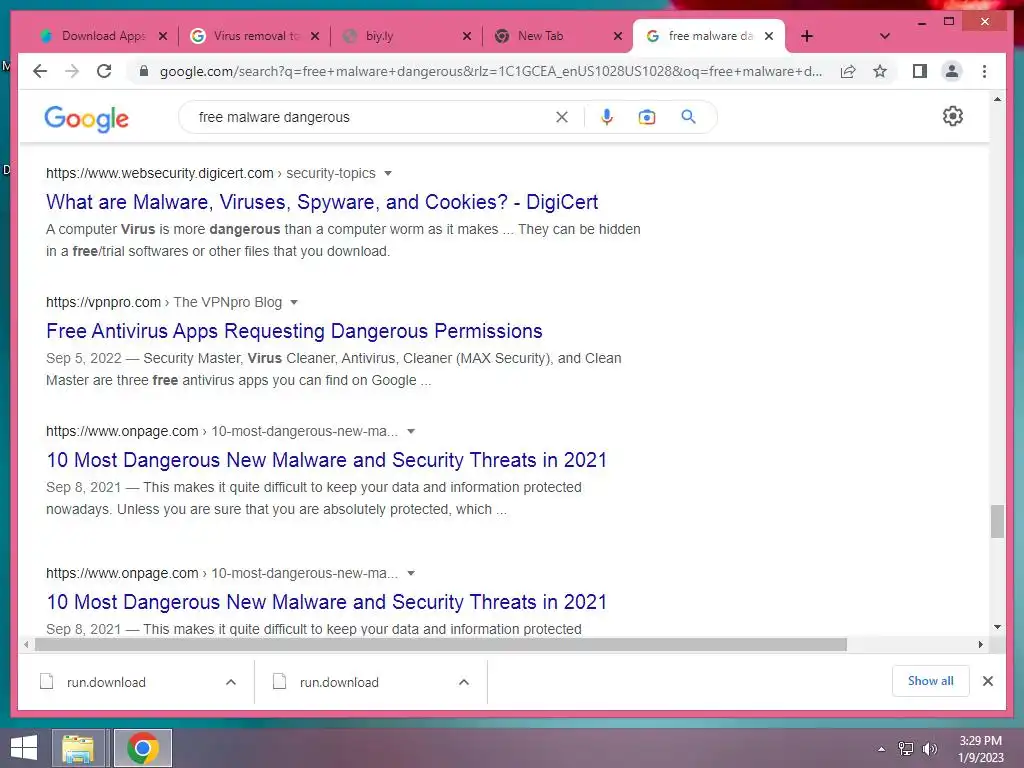Open Free Antivirus Apps Requesting Dangerous Permissions
Image resolution: width=1024 pixels, height=768 pixels.
tap(294, 331)
